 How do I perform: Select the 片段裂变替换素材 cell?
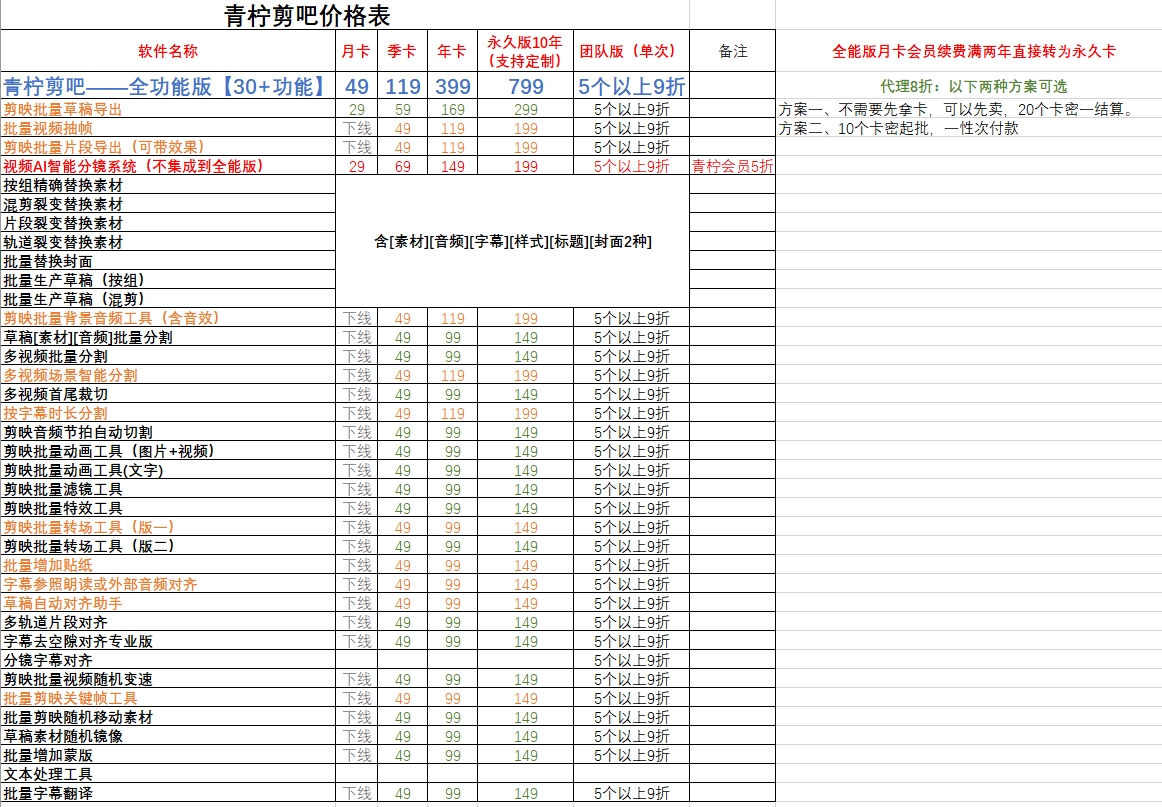coord(168,223)
